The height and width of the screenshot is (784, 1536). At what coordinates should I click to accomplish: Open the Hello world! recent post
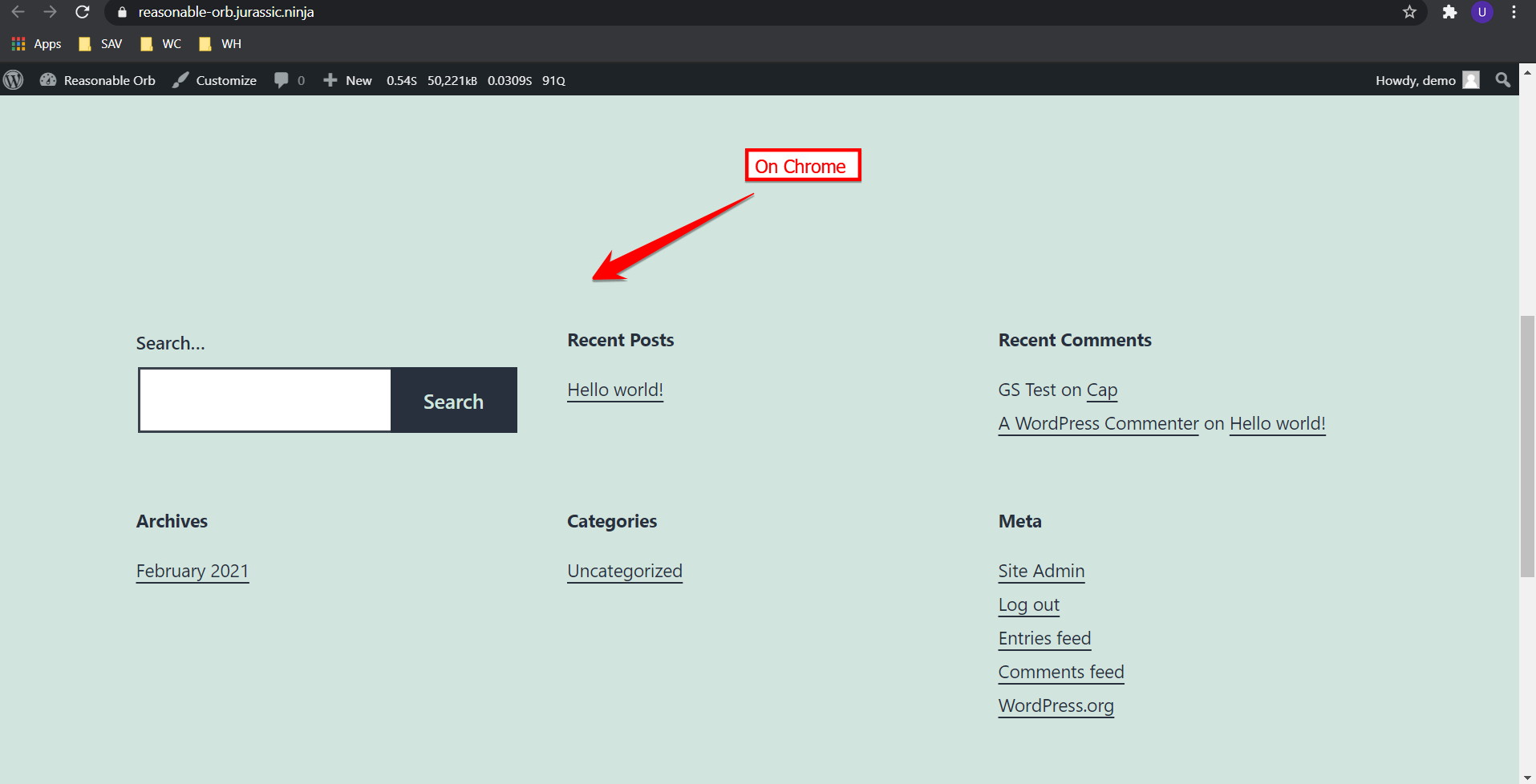point(614,390)
